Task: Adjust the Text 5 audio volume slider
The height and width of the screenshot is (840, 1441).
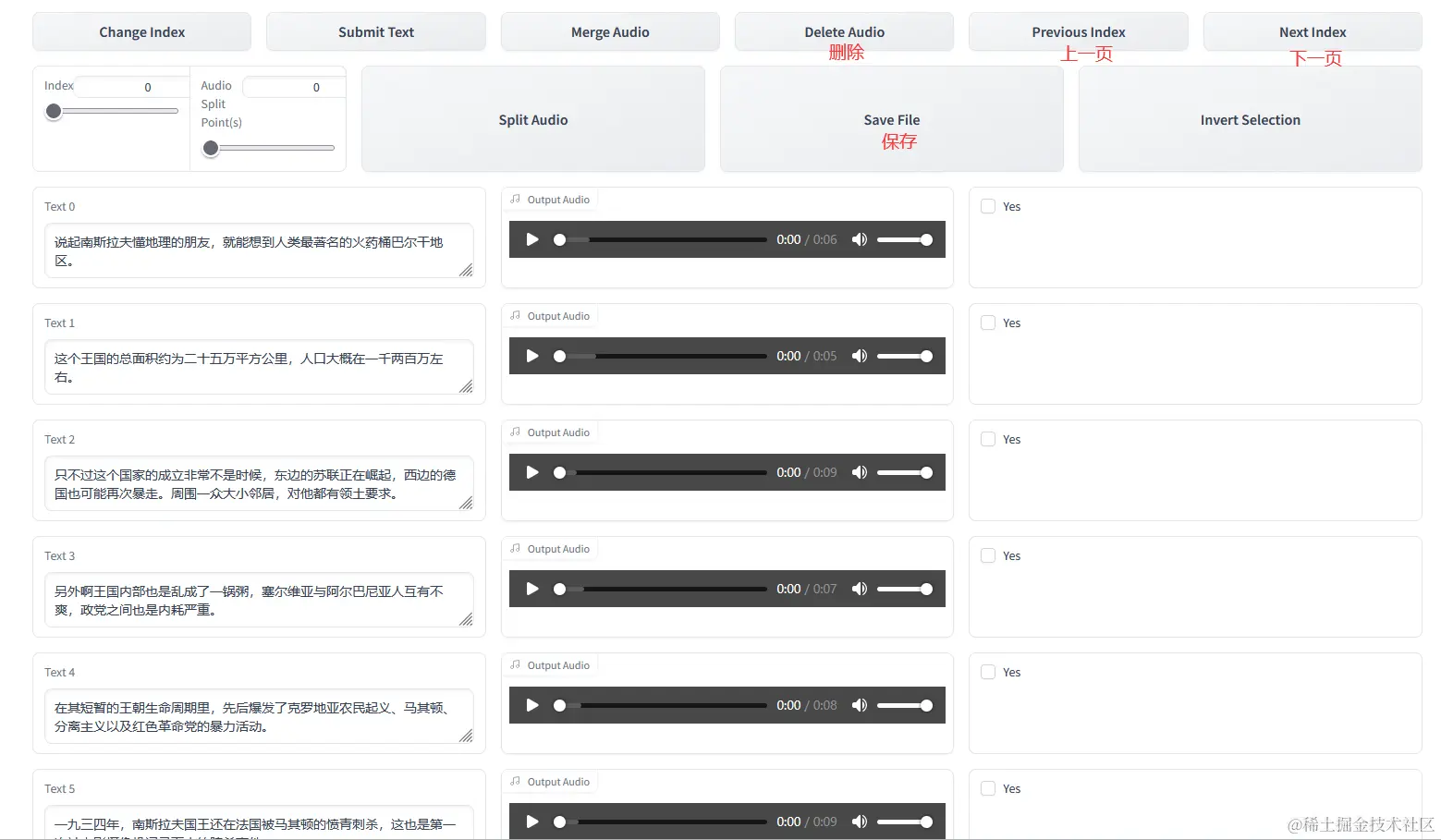Action: 905,822
